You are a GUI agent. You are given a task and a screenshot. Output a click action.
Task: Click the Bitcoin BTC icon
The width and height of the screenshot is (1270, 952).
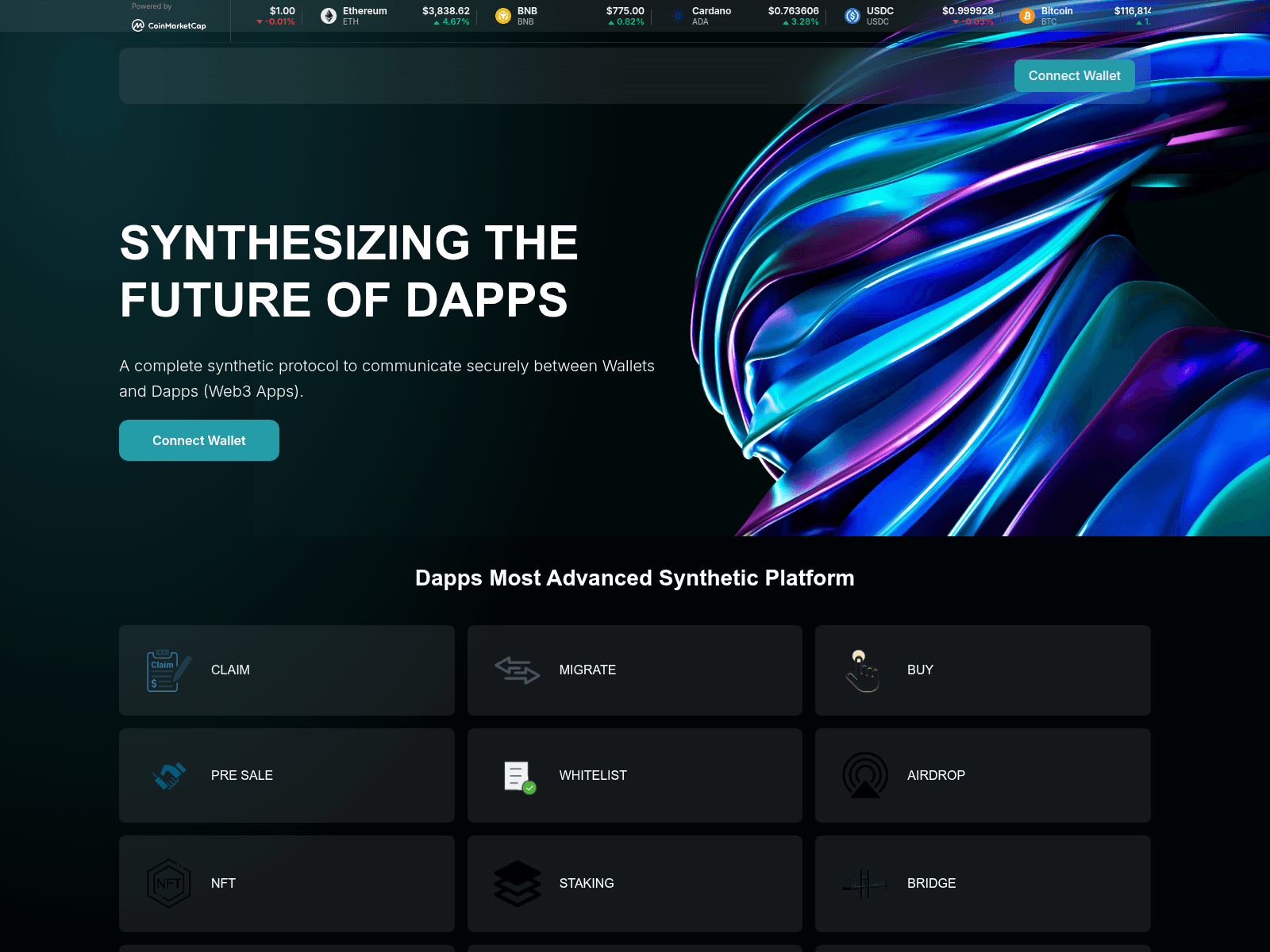click(x=1026, y=15)
